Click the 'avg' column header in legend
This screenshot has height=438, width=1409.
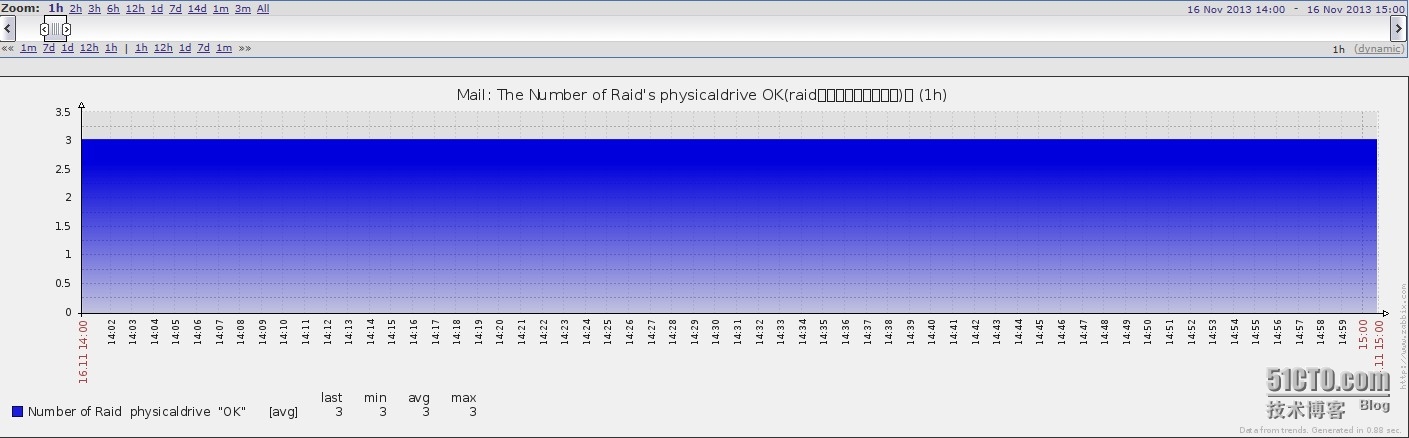(x=419, y=398)
